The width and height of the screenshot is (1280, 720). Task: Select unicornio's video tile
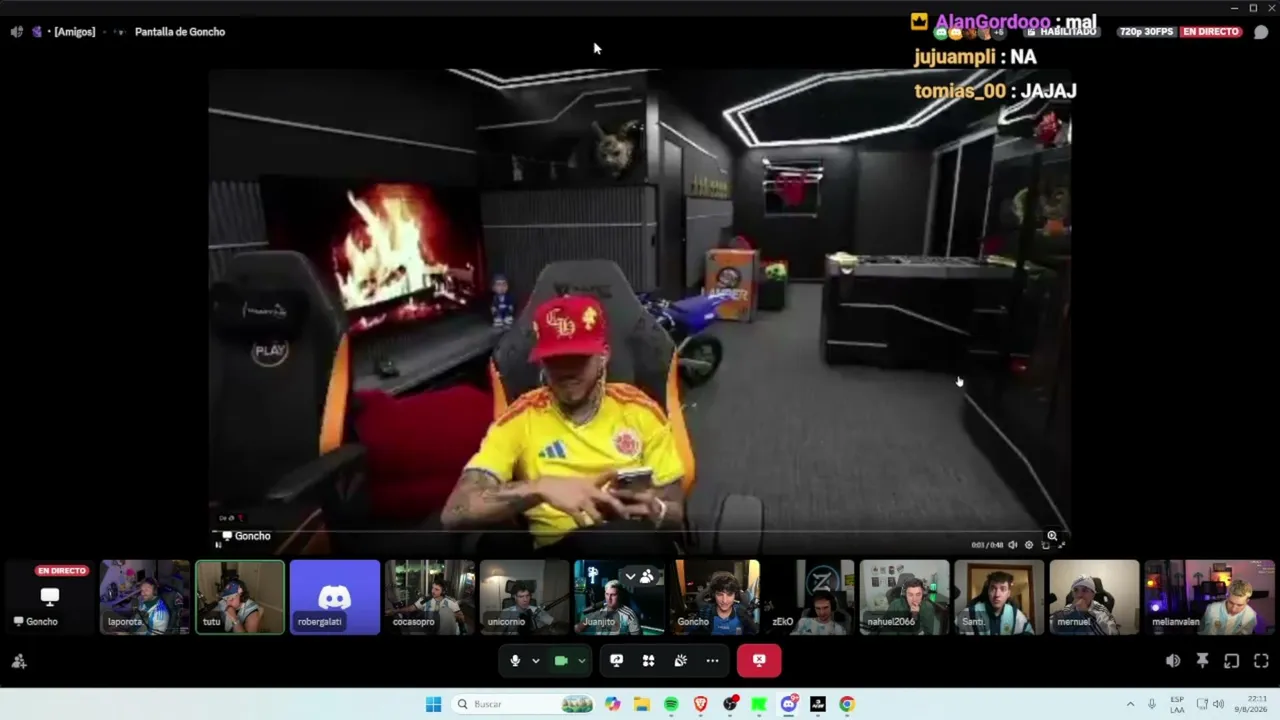tap(525, 597)
